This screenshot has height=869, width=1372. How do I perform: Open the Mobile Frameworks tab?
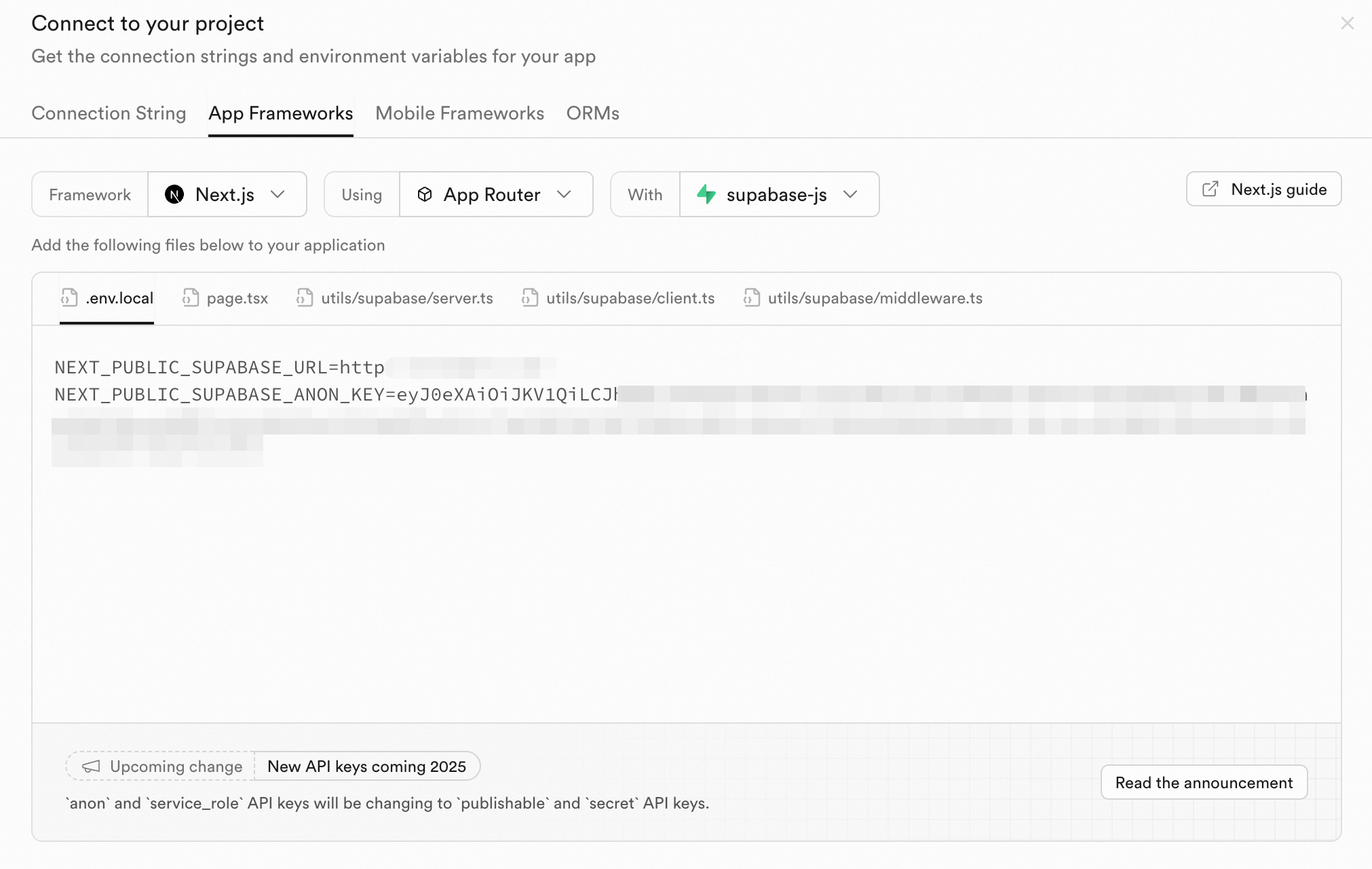point(459,113)
